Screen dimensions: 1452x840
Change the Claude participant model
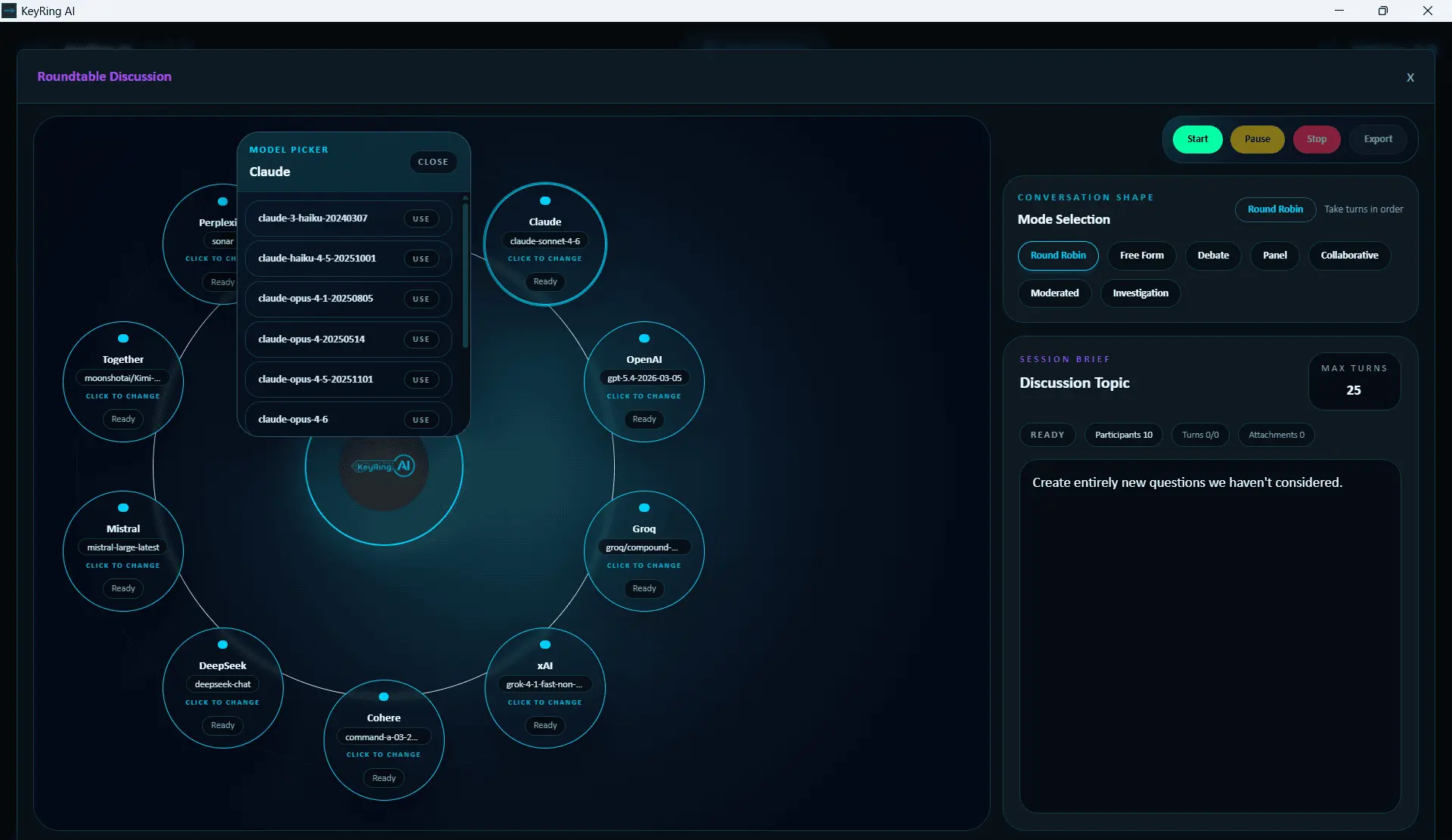[544, 259]
